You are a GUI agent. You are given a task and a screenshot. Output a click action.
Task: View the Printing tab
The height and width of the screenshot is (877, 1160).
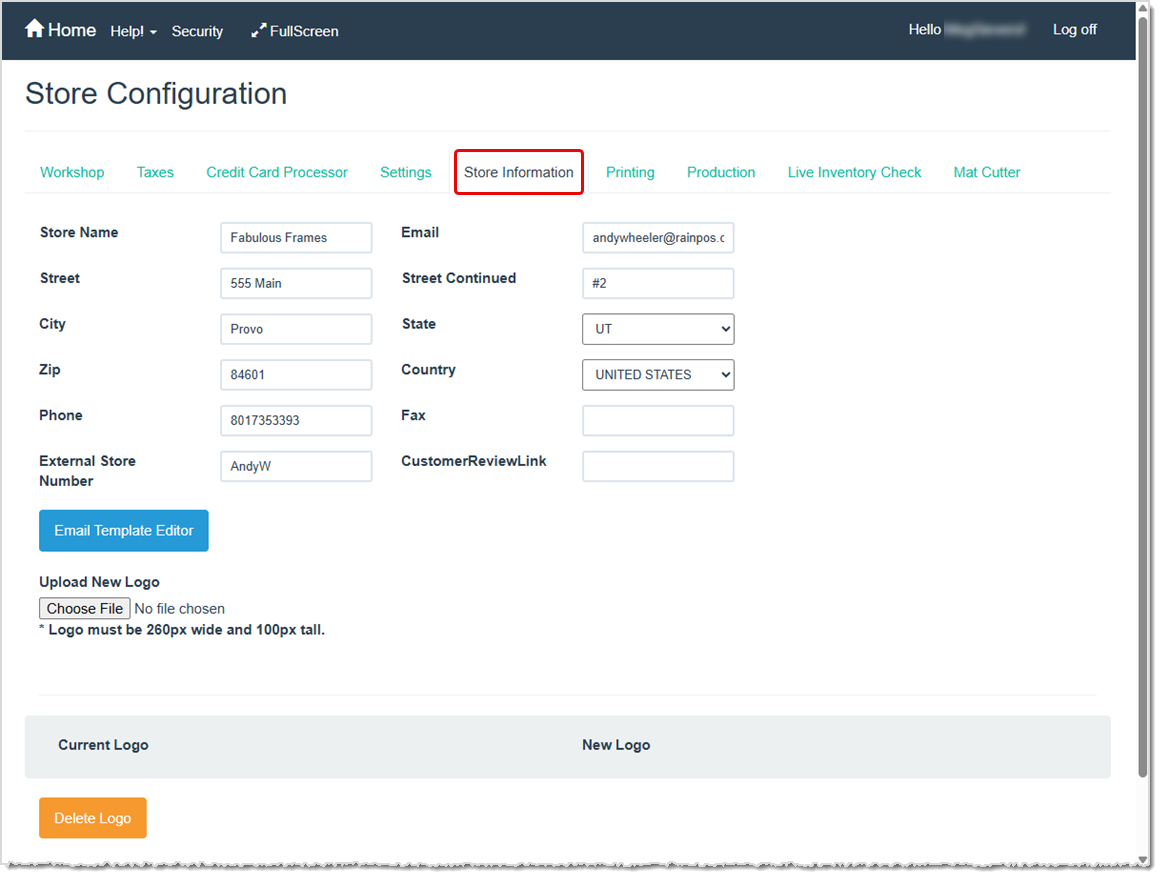click(x=630, y=172)
